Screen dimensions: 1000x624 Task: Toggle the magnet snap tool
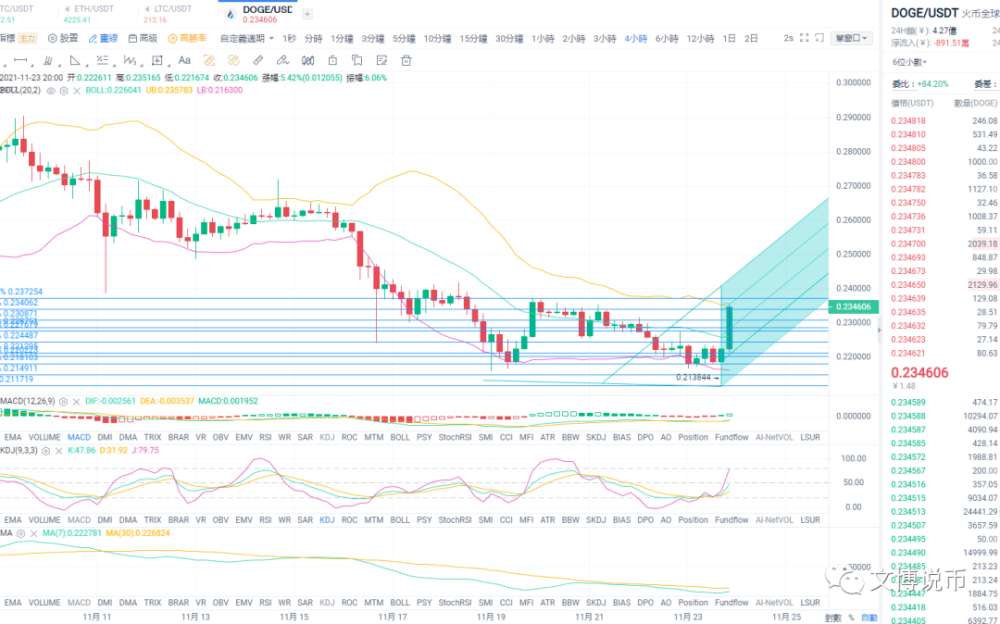coord(308,61)
